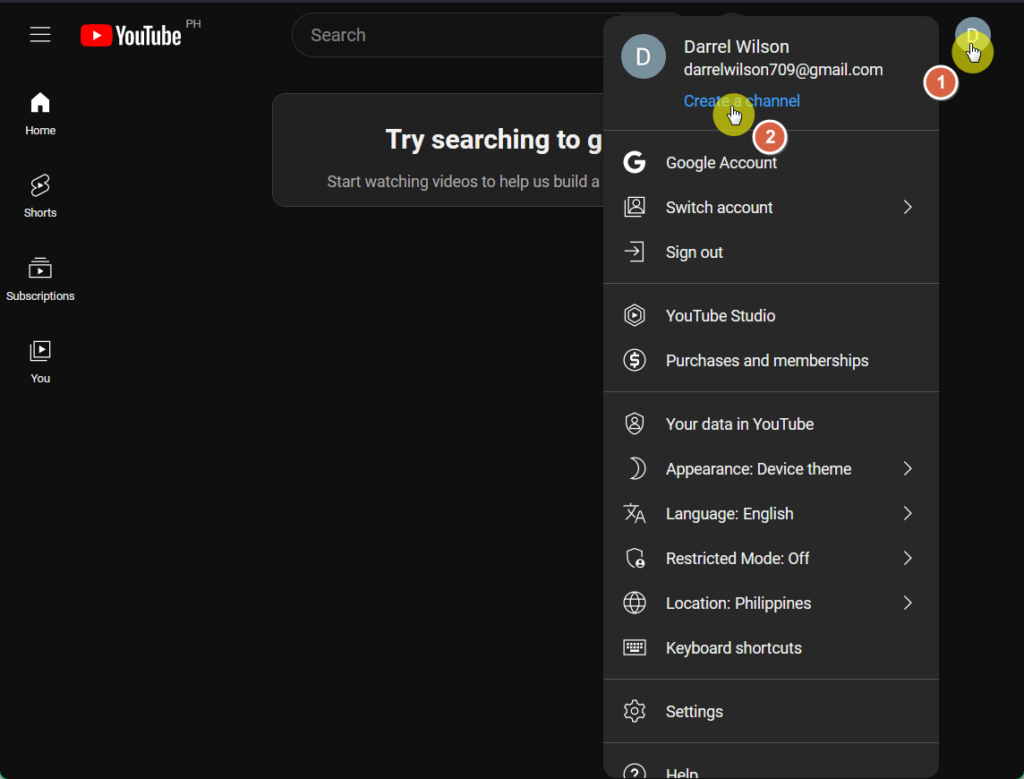The width and height of the screenshot is (1024, 779).
Task: Open Google Account menu entry
Action: coord(771,163)
